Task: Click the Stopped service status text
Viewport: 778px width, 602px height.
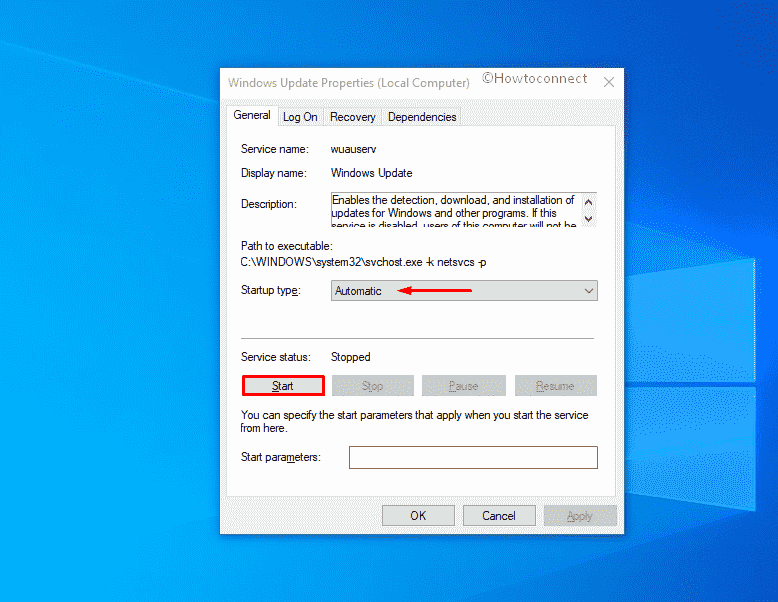Action: [x=350, y=357]
